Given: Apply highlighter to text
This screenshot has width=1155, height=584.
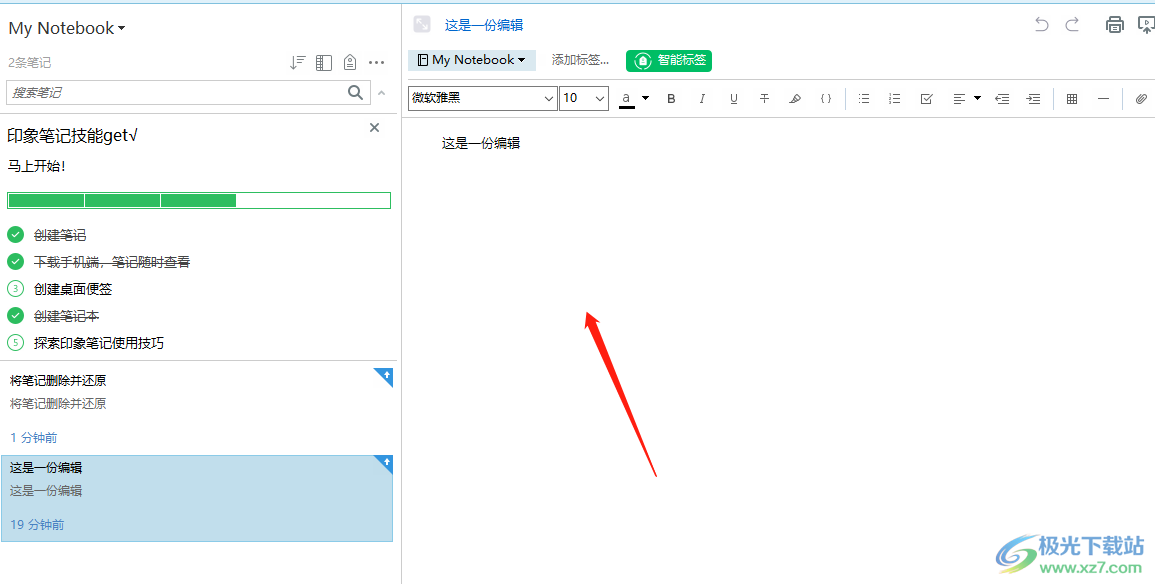Looking at the screenshot, I should pyautogui.click(x=795, y=99).
